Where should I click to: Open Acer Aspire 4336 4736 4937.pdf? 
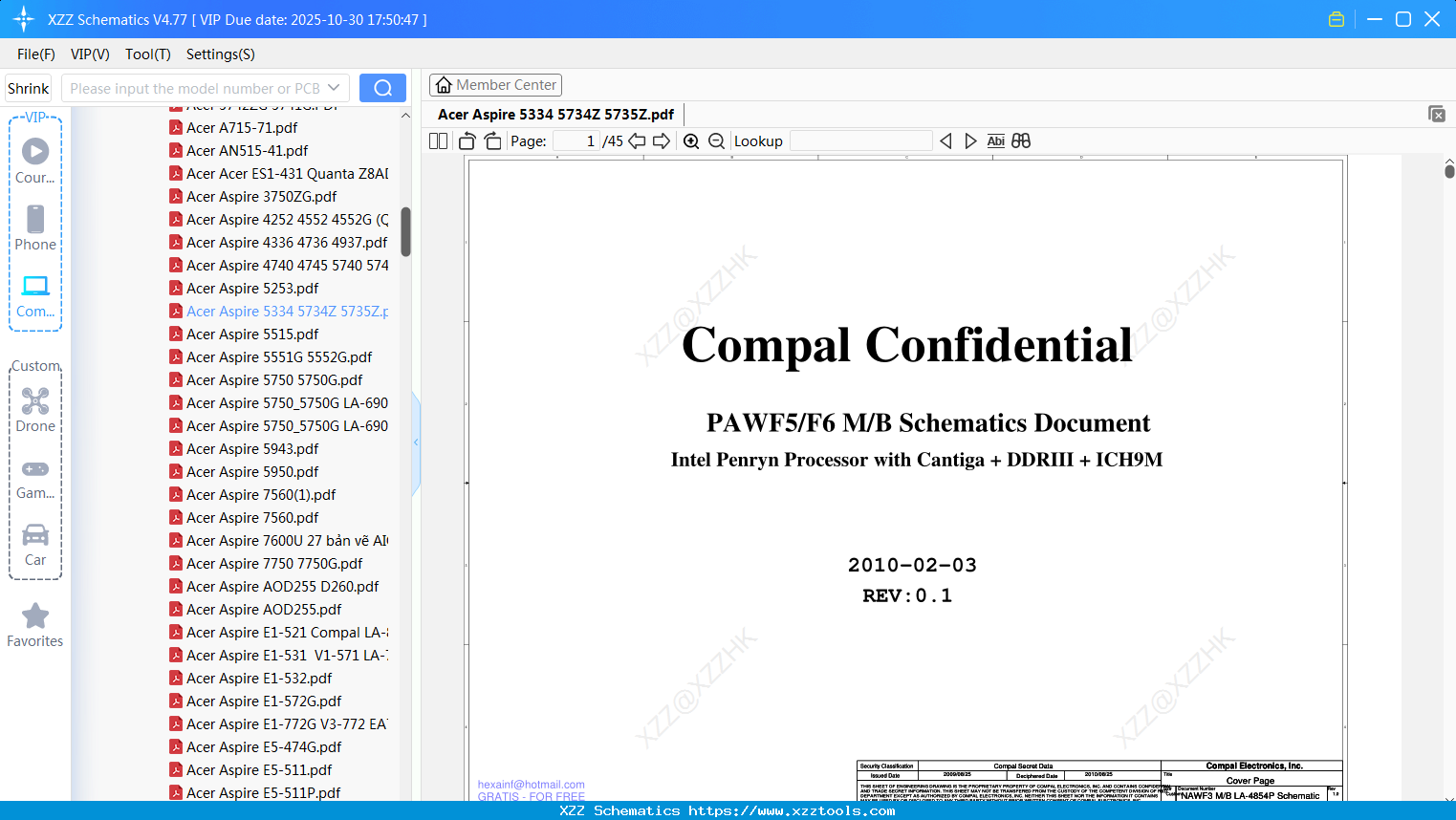279,242
